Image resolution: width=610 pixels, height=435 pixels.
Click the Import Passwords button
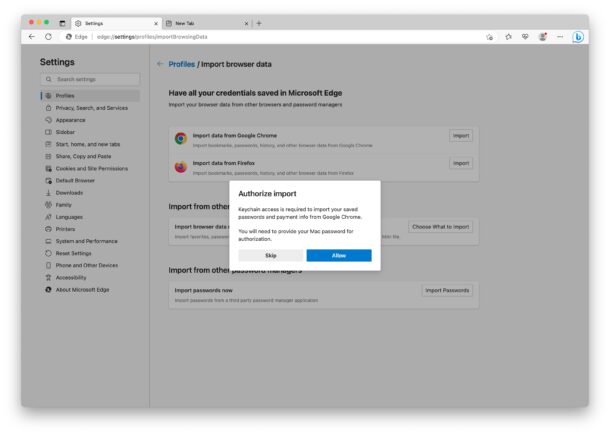point(447,290)
